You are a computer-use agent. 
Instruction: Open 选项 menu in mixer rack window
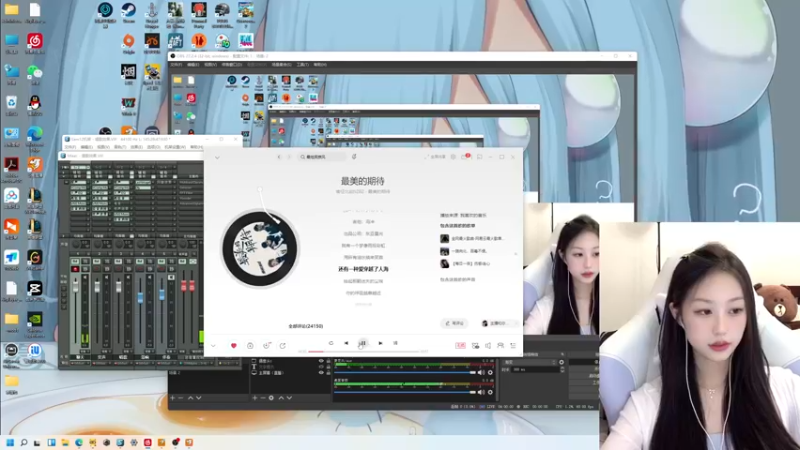point(153,147)
